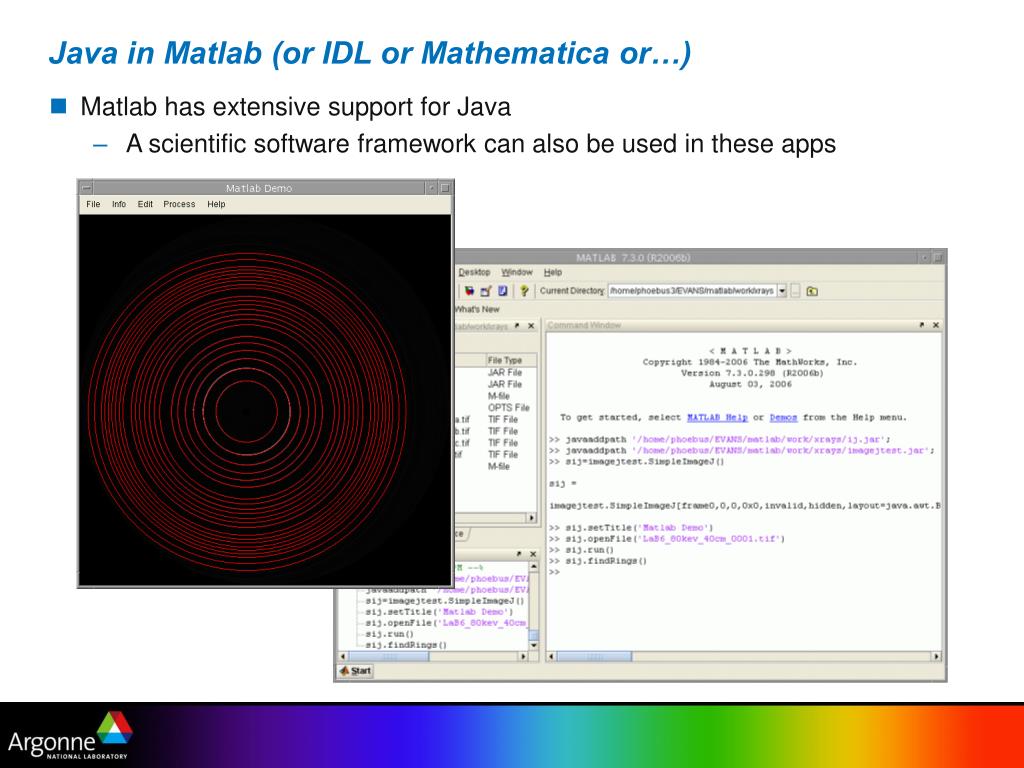Launch the GUIDE icon in MATLAB toolbar
This screenshot has height=768, width=1024.
click(x=486, y=291)
